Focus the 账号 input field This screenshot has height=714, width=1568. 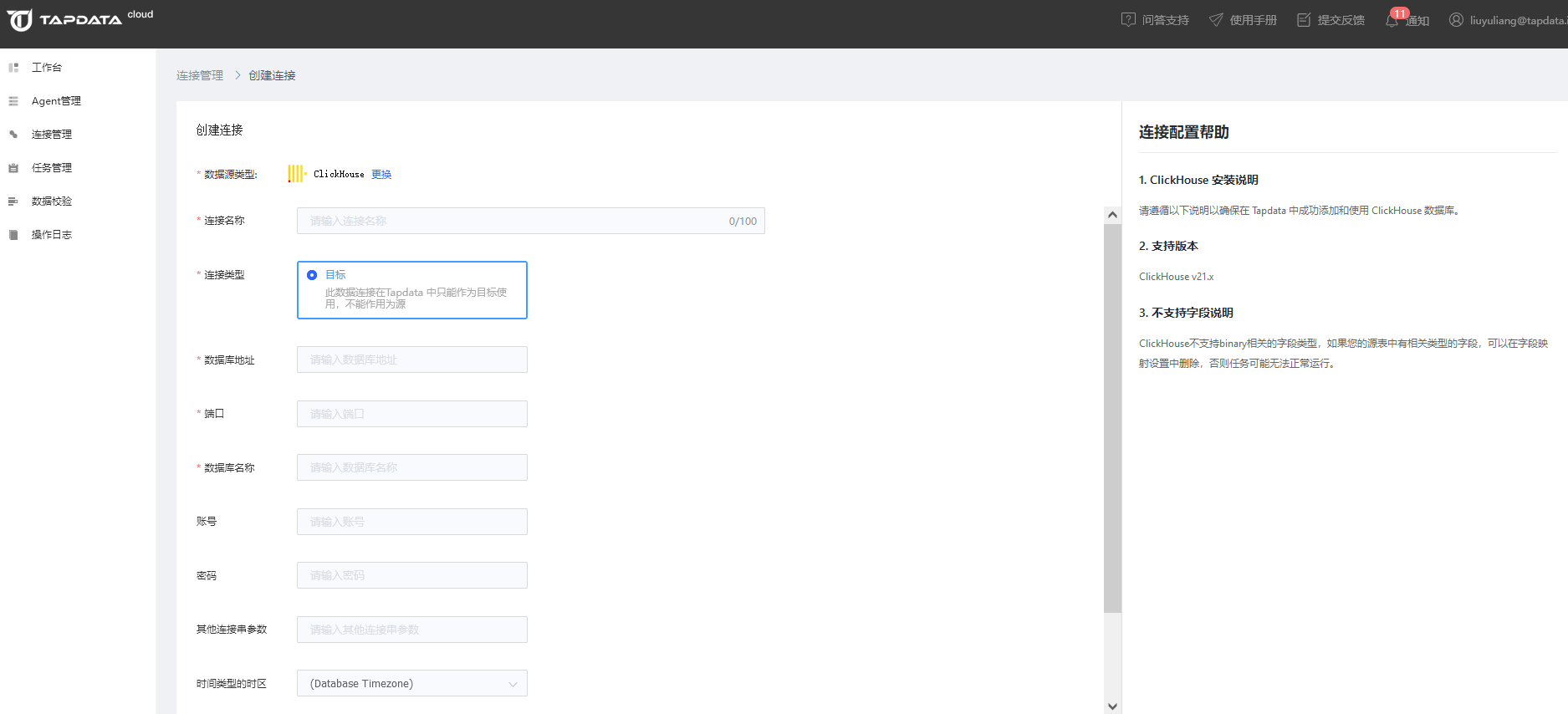click(412, 522)
